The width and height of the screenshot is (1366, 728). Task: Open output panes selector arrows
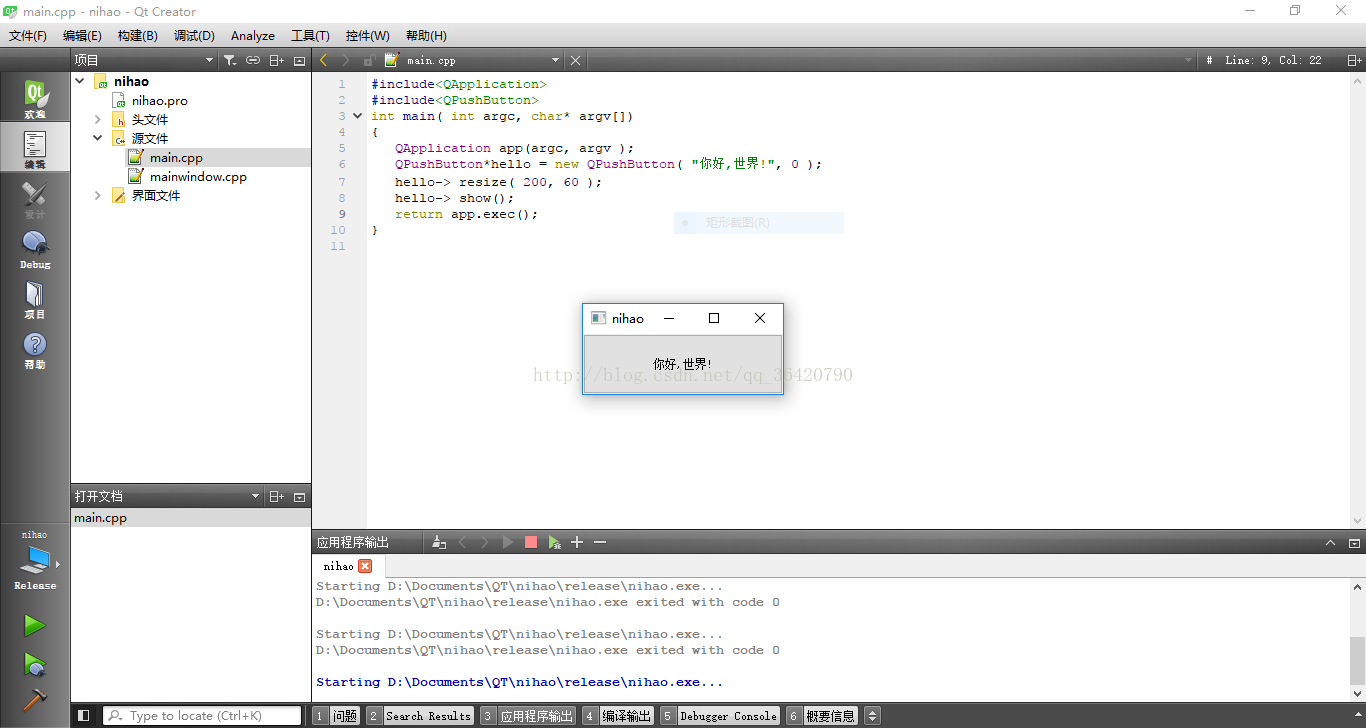(872, 715)
